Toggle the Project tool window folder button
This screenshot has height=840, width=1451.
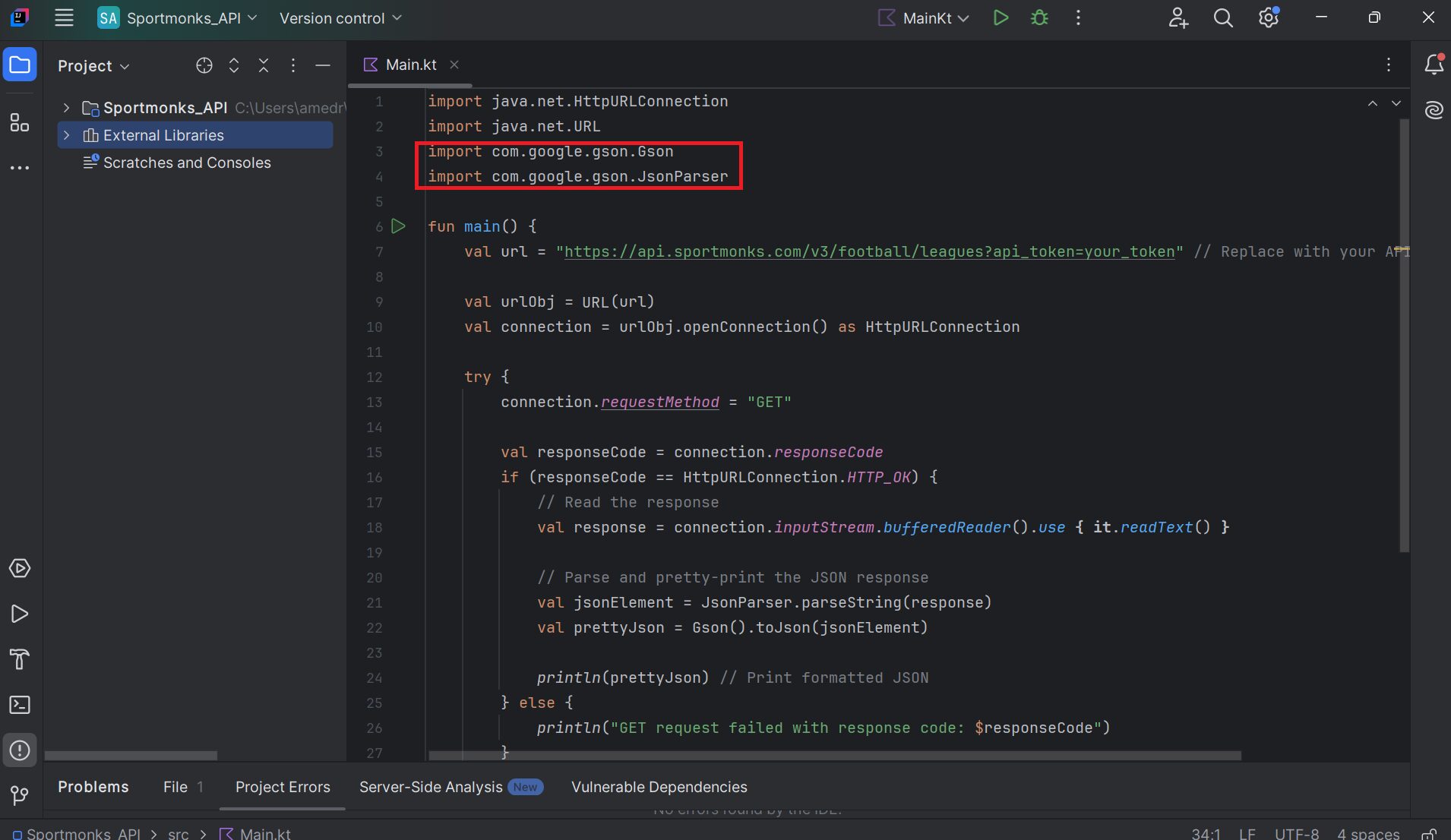(20, 65)
